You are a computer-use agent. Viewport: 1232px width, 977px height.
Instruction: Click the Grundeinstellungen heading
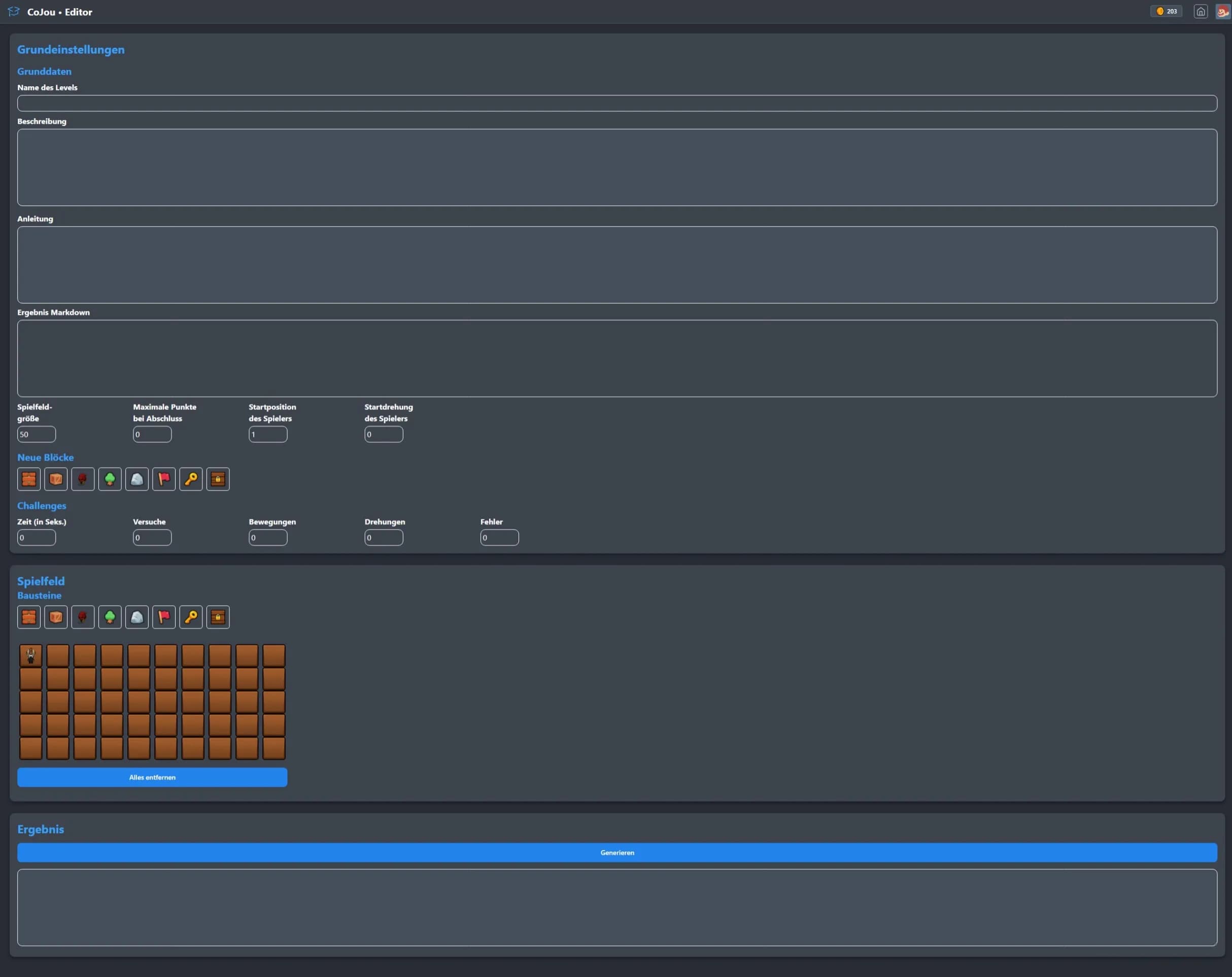[x=71, y=50]
